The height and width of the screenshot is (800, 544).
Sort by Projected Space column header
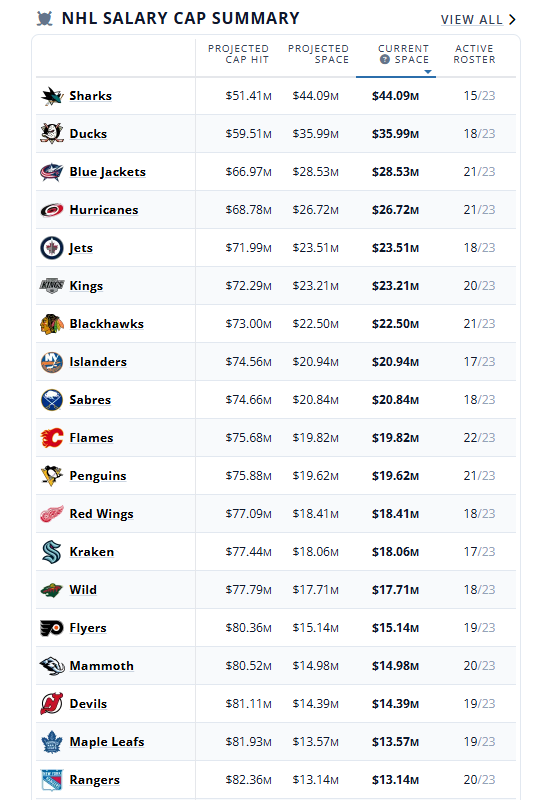tap(318, 54)
